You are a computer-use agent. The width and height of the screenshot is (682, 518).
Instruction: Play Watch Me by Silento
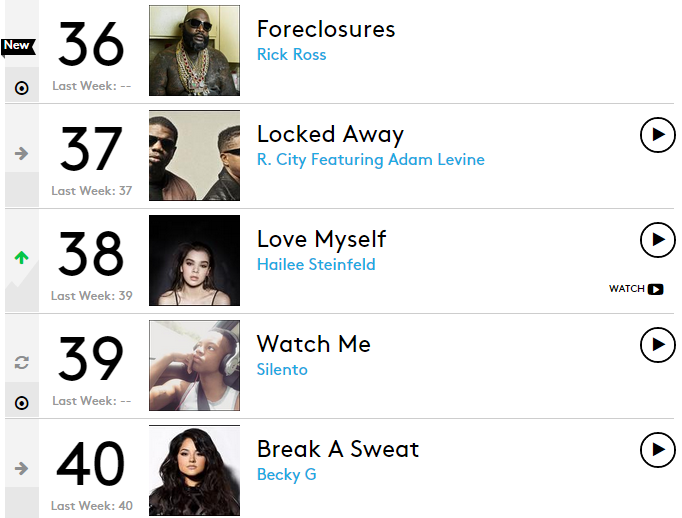pos(657,344)
